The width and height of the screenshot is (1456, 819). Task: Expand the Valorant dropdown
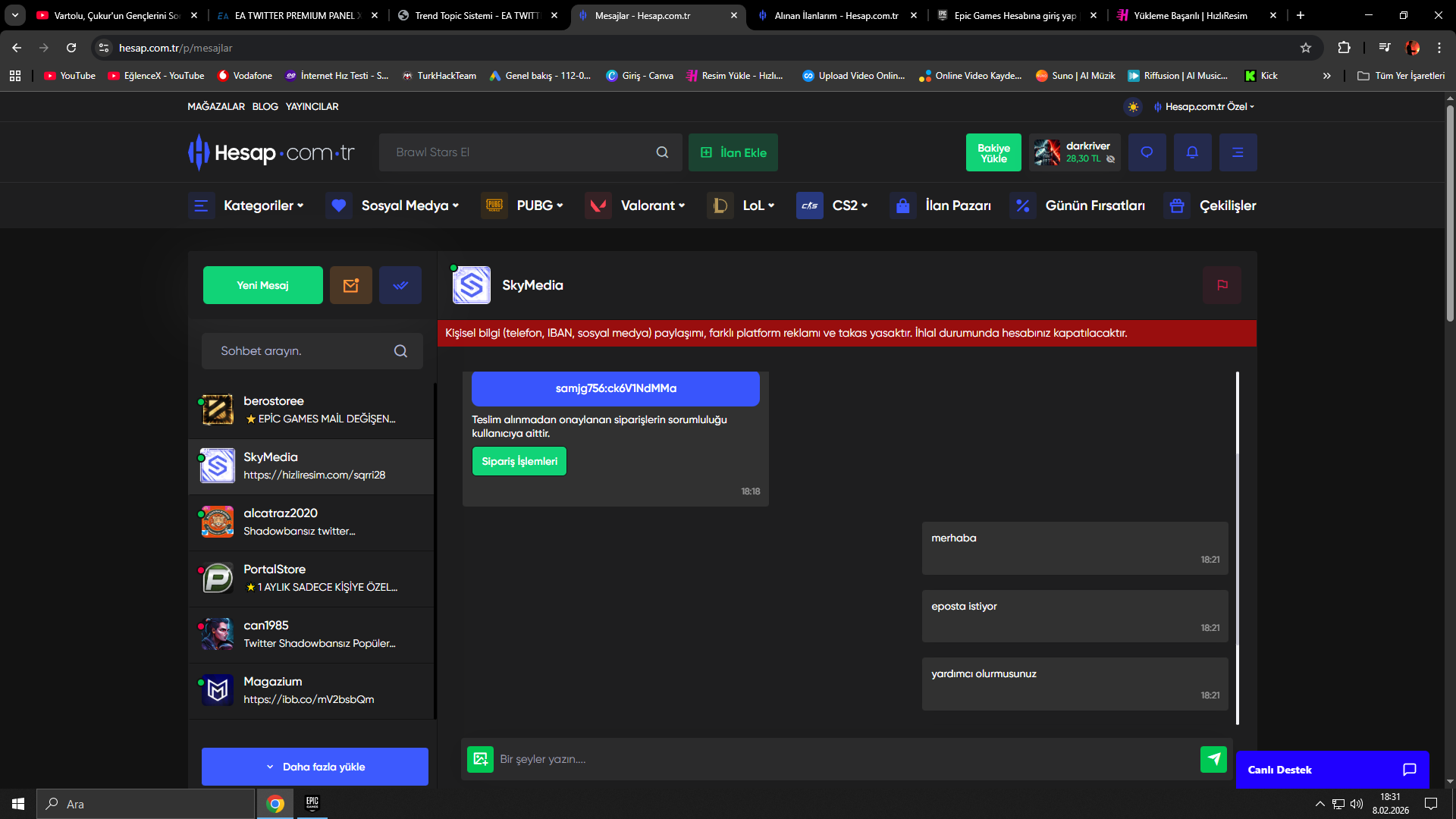[653, 206]
